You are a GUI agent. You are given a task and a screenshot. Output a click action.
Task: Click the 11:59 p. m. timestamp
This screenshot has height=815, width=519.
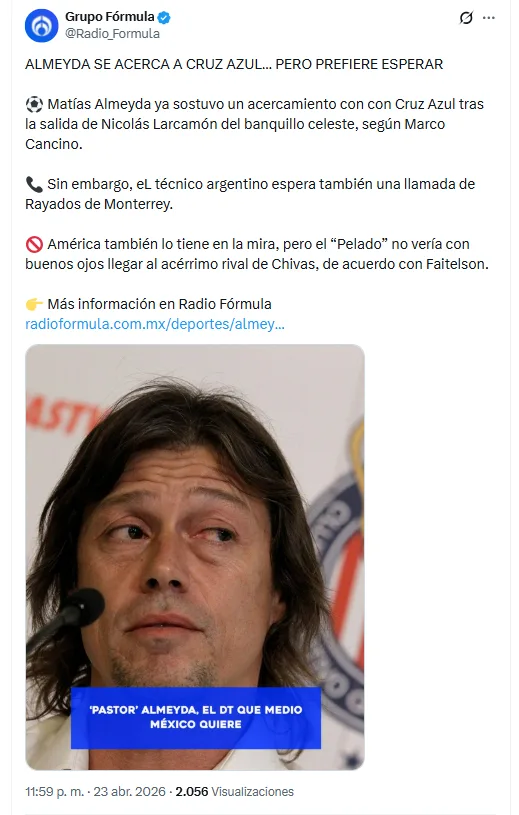point(55,792)
